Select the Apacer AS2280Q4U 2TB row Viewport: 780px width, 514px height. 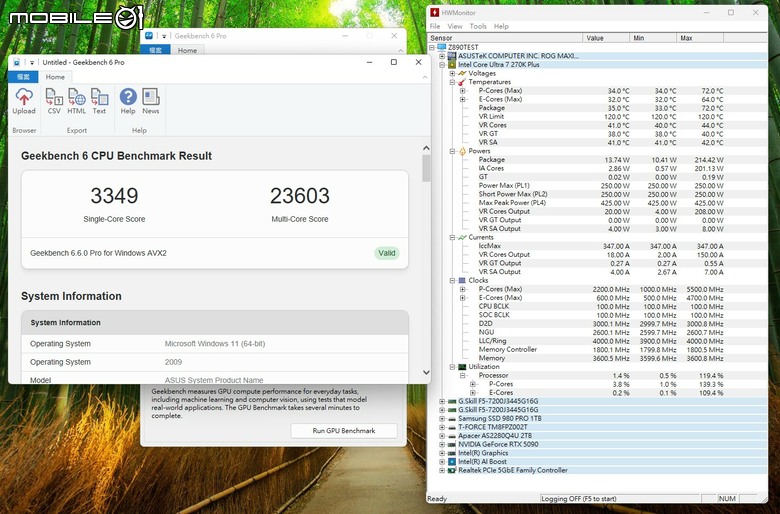coord(596,435)
